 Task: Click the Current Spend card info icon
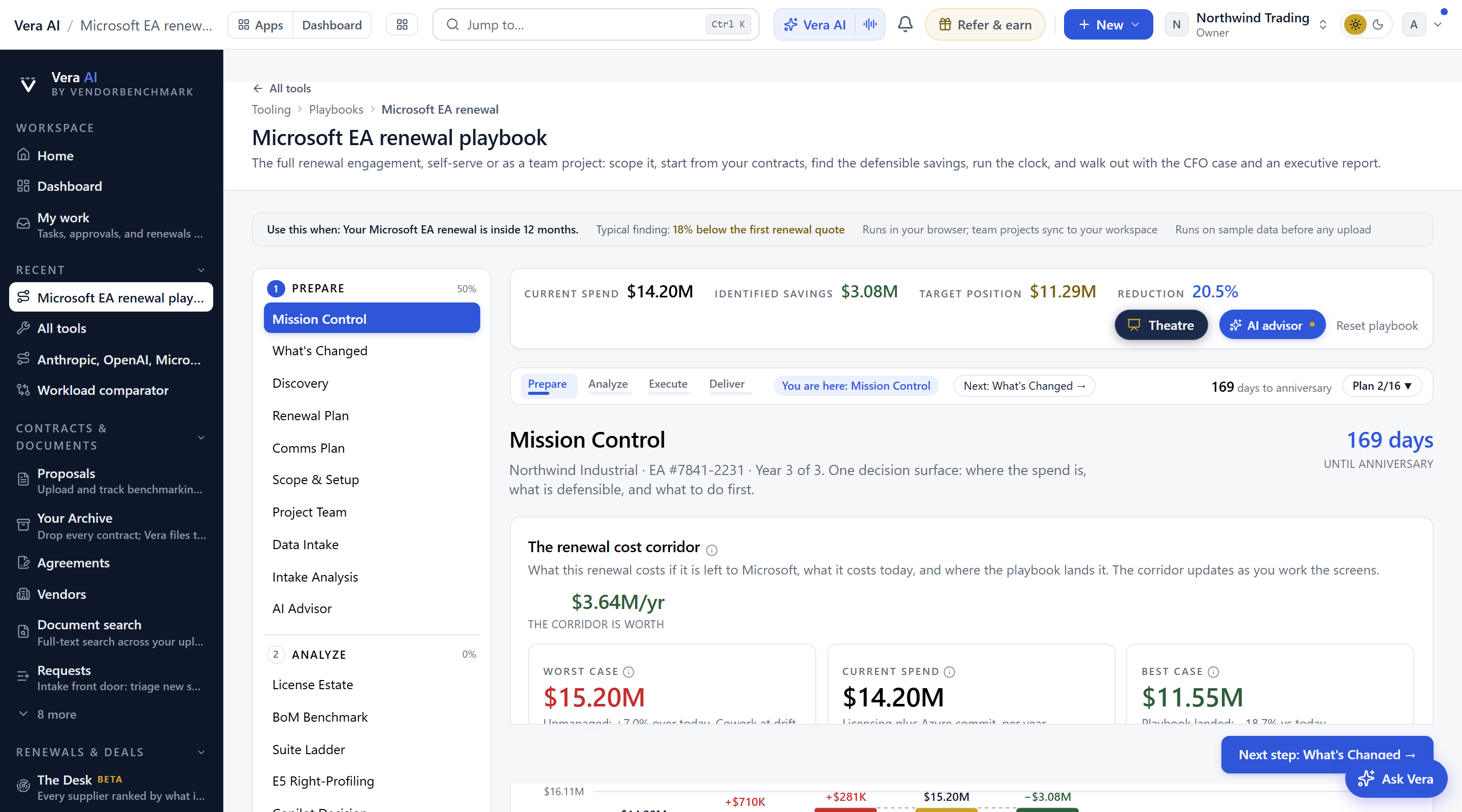[x=949, y=672]
